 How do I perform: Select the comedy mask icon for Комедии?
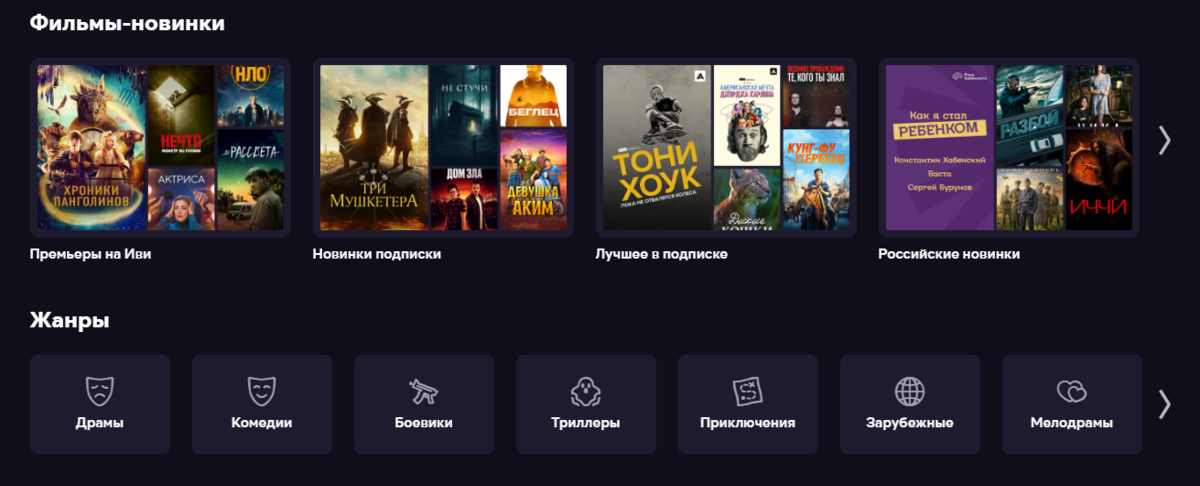pyautogui.click(x=262, y=390)
